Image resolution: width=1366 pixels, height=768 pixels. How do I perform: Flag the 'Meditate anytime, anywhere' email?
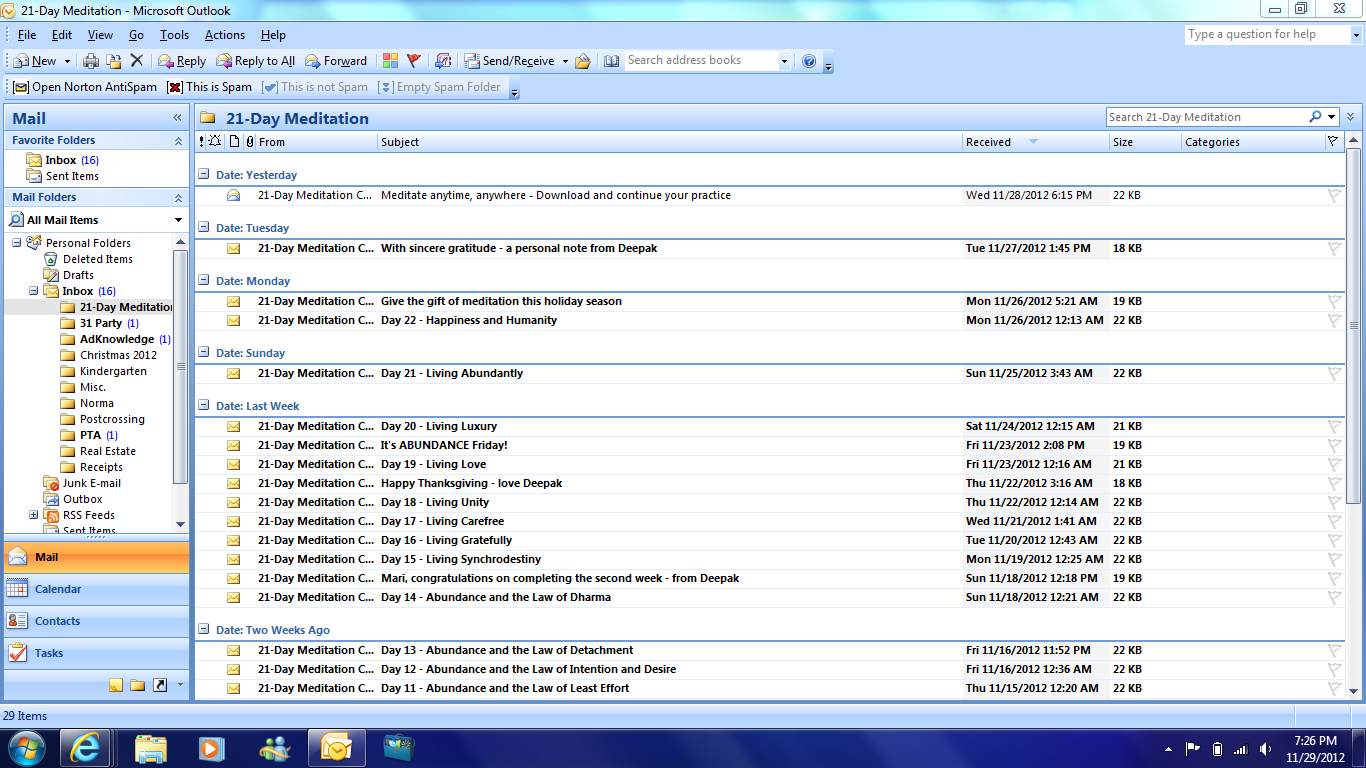[x=1334, y=196]
